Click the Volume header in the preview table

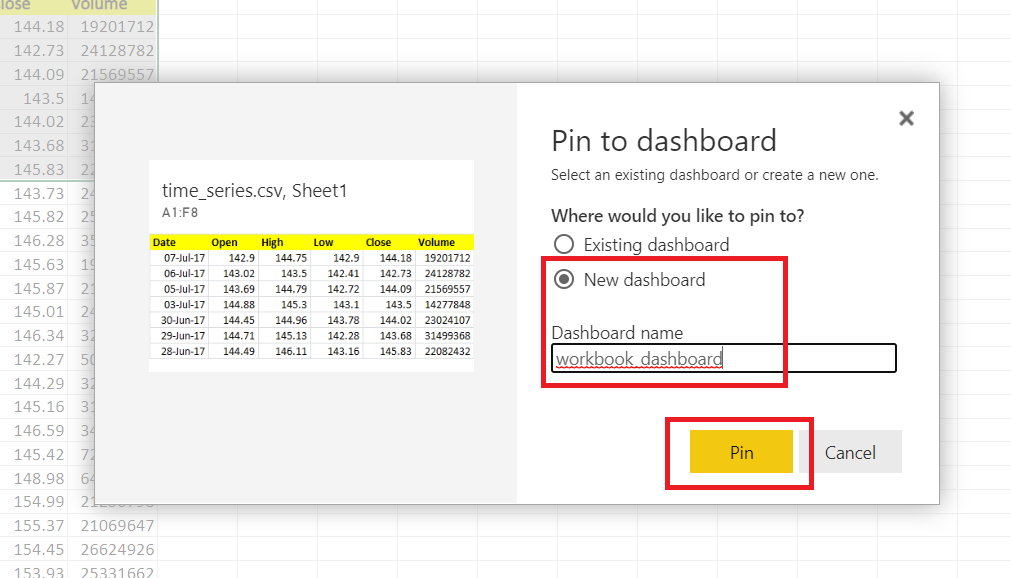coord(436,242)
